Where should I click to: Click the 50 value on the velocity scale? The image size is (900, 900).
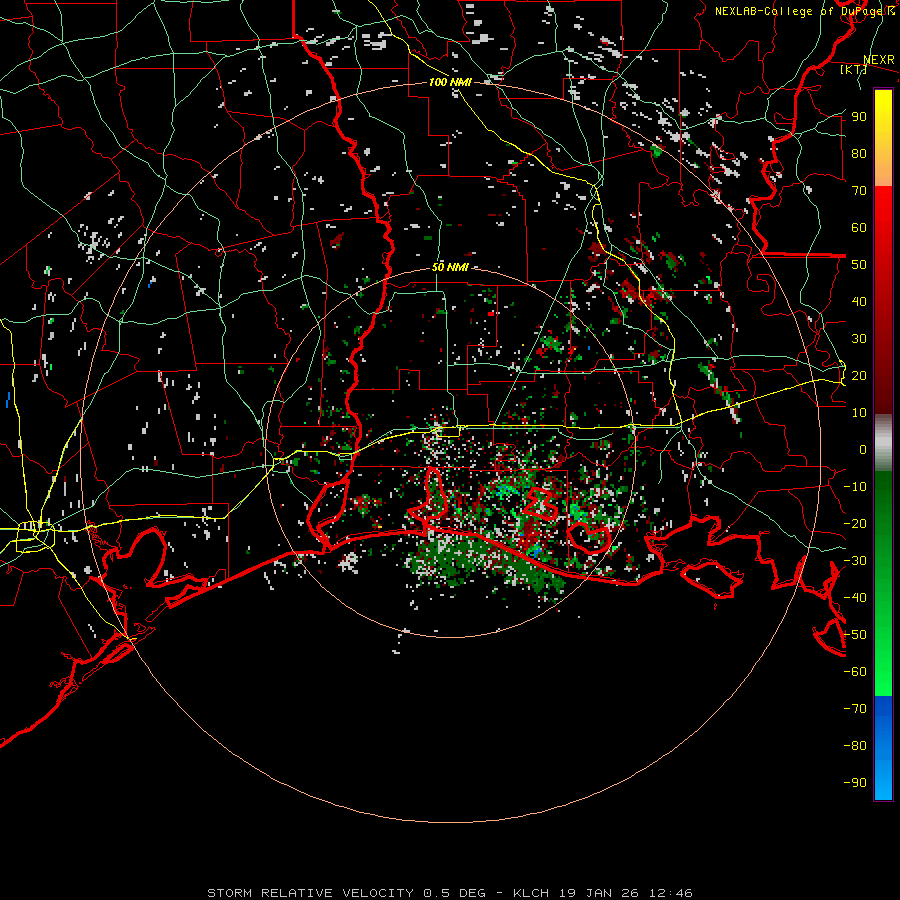(859, 265)
